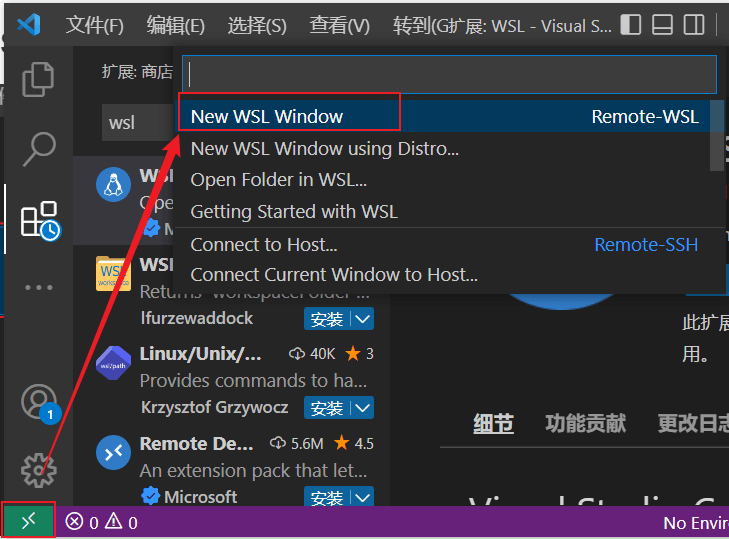Install the lfurzewaddock WSL extension
729x539 pixels.
pyautogui.click(x=327, y=319)
